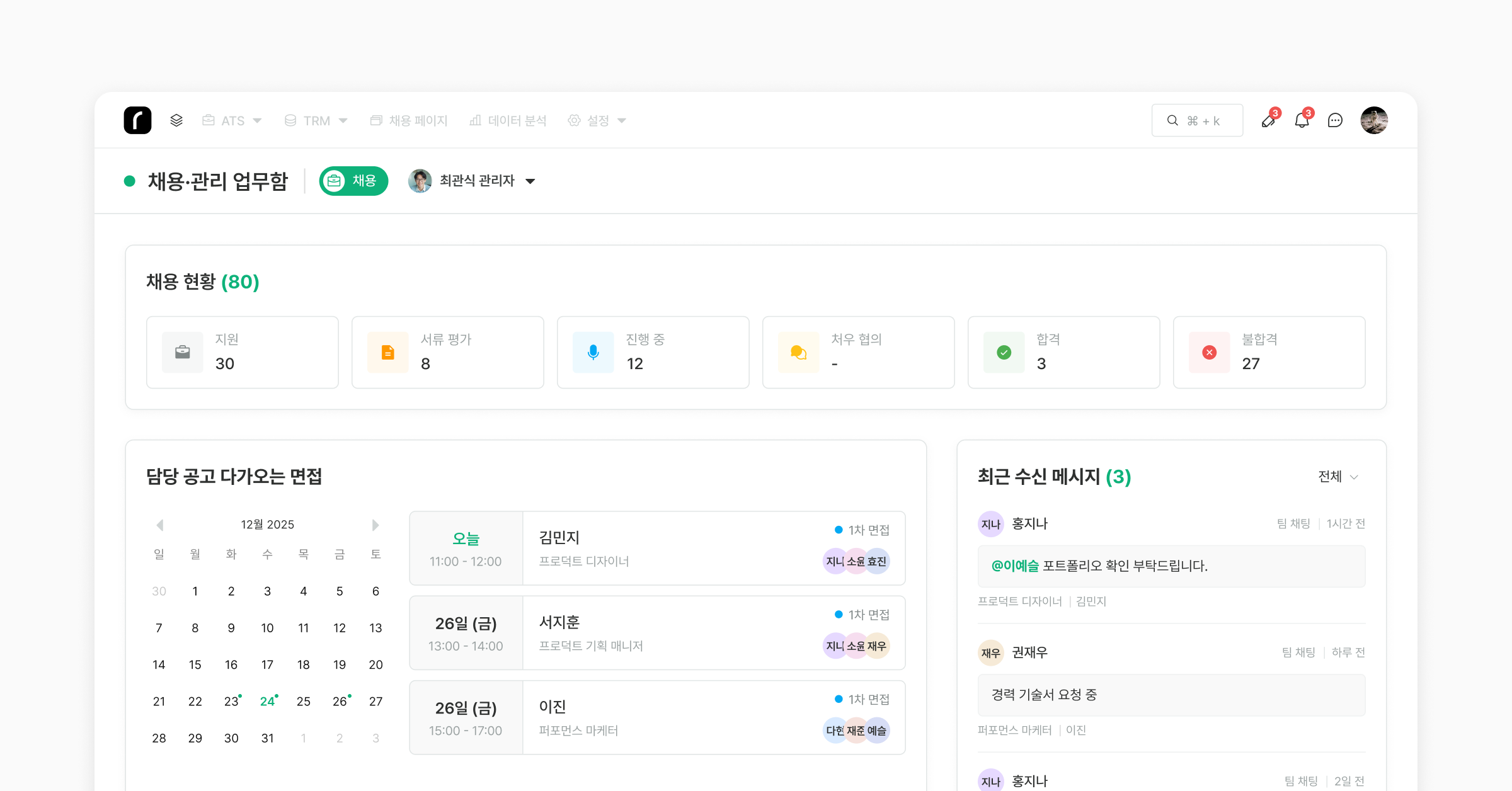Expand the ATS dropdown menu

coord(232,120)
